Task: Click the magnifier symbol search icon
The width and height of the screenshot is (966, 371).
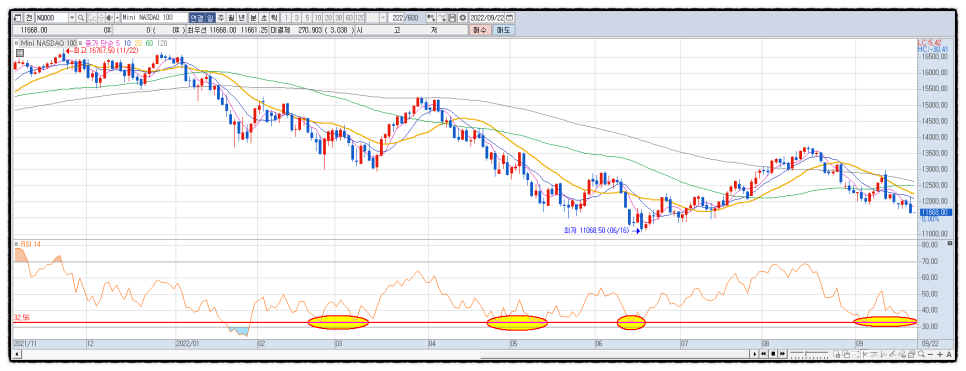Action: pyautogui.click(x=81, y=17)
